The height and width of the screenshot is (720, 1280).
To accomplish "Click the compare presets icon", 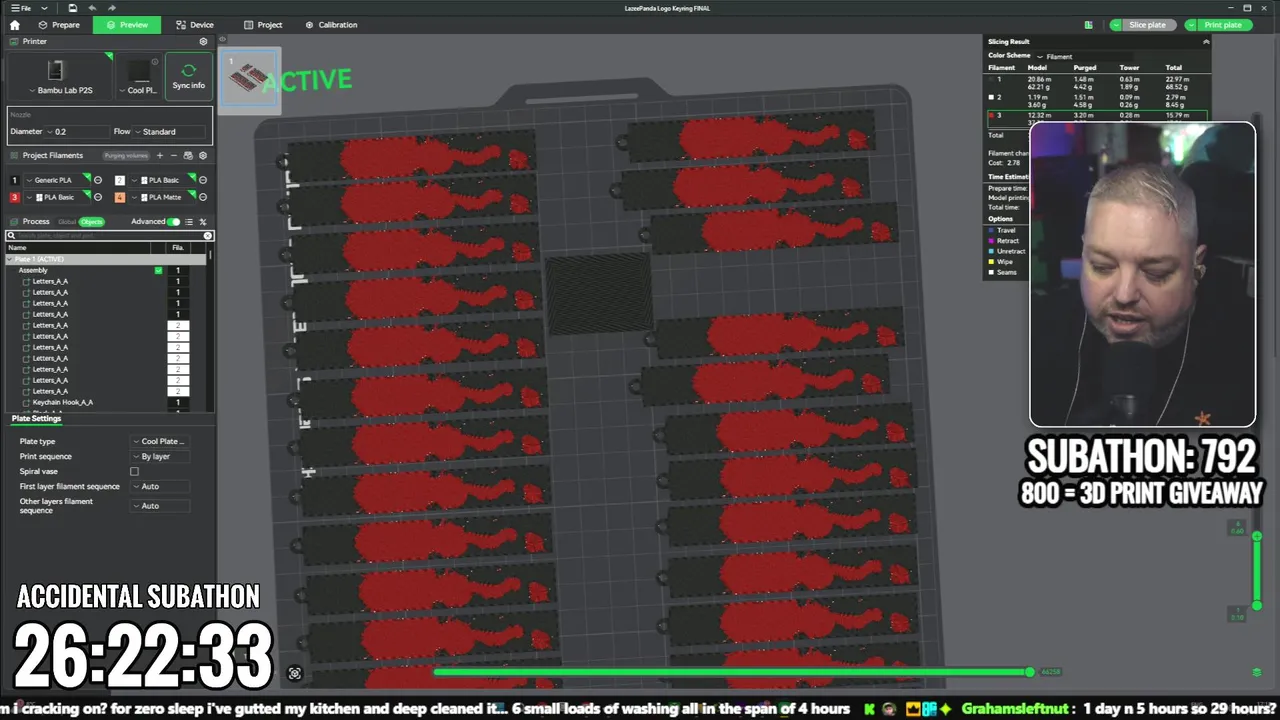I will coord(203,222).
